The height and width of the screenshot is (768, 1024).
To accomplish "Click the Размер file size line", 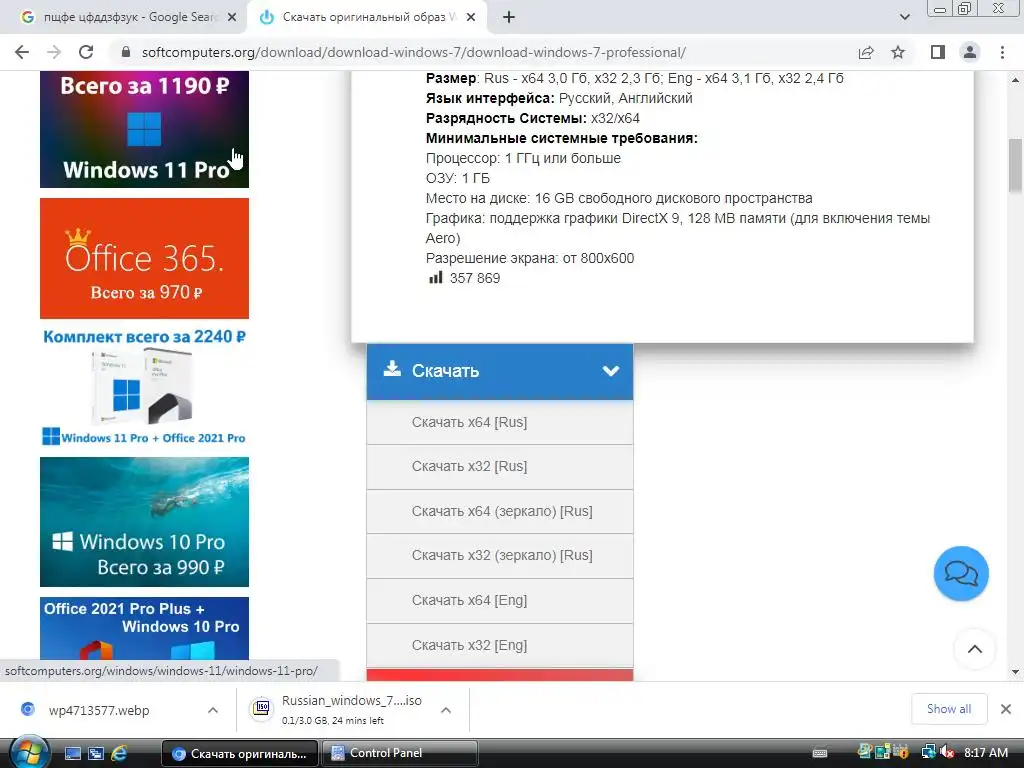I will pos(634,78).
